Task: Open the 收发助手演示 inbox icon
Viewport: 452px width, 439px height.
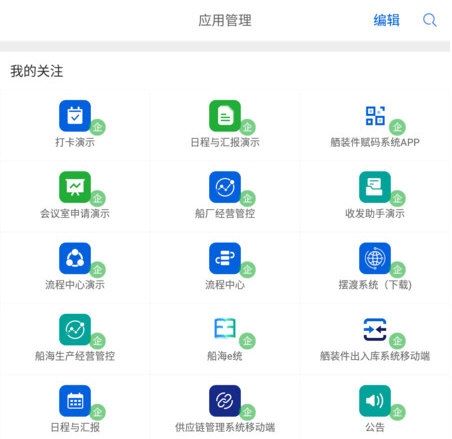Action: point(375,187)
